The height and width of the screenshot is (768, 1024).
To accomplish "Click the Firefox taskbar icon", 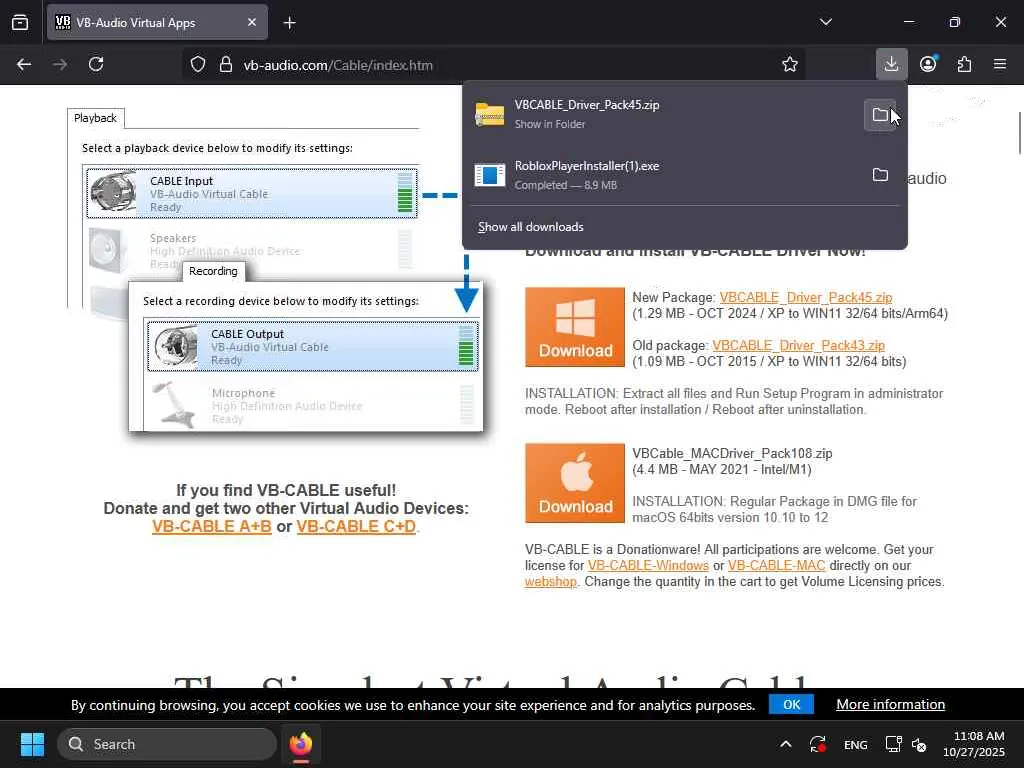I will [x=301, y=744].
